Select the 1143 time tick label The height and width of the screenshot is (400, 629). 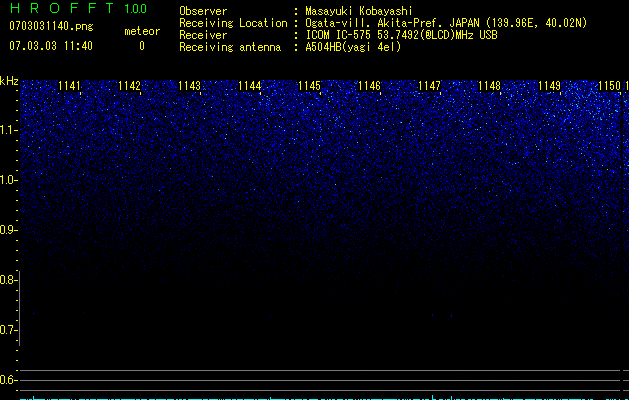189,86
